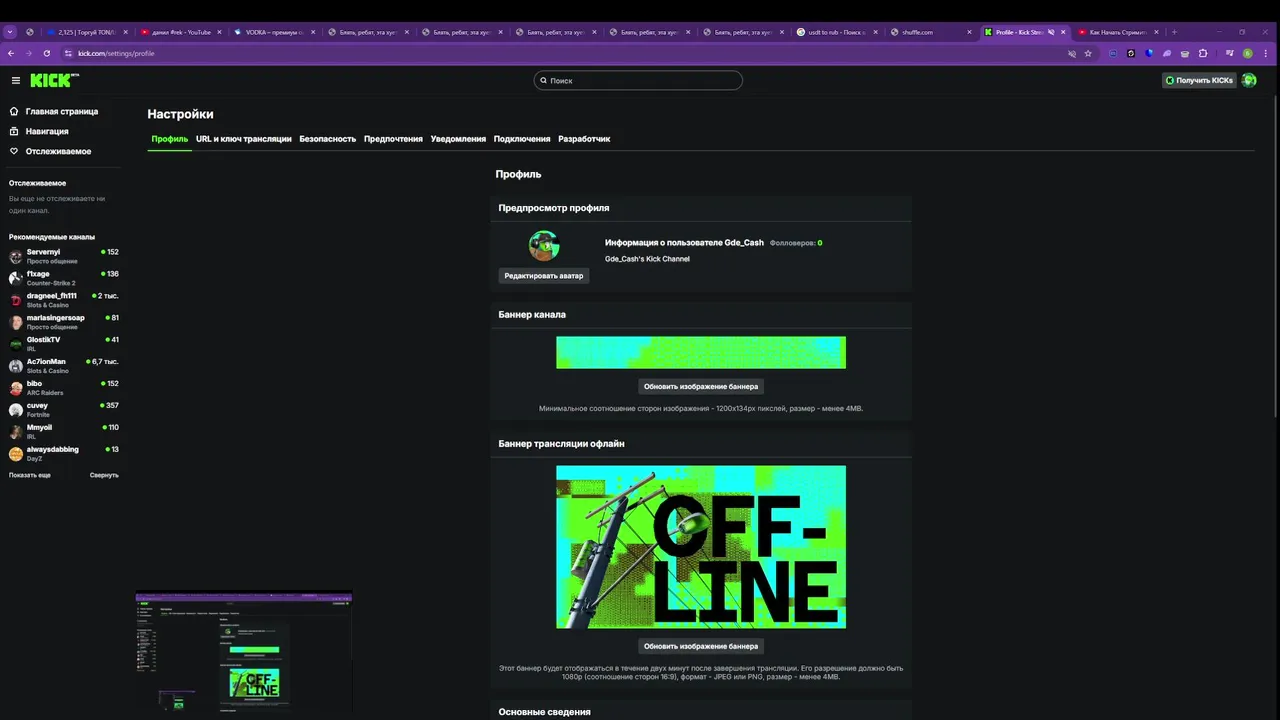Switch to the Безопасность tab

[x=328, y=139]
